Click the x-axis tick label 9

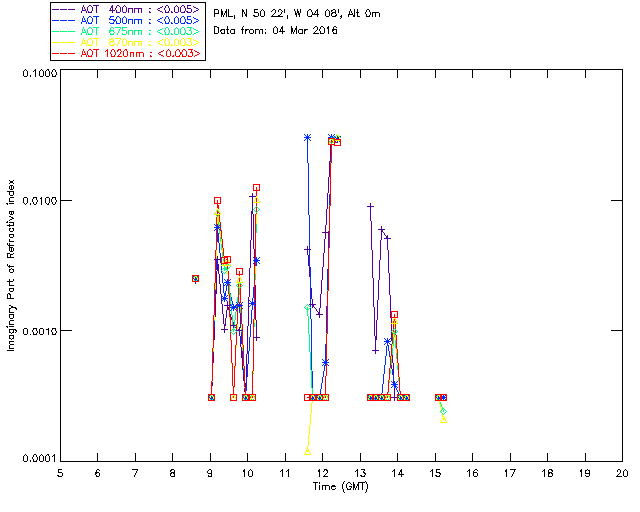[210, 473]
